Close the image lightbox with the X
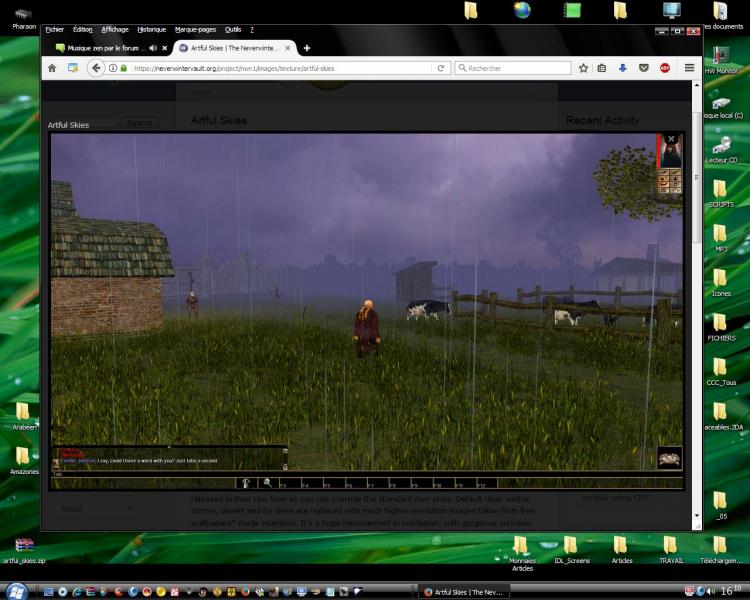Screen dimensions: 750x600 point(671,139)
